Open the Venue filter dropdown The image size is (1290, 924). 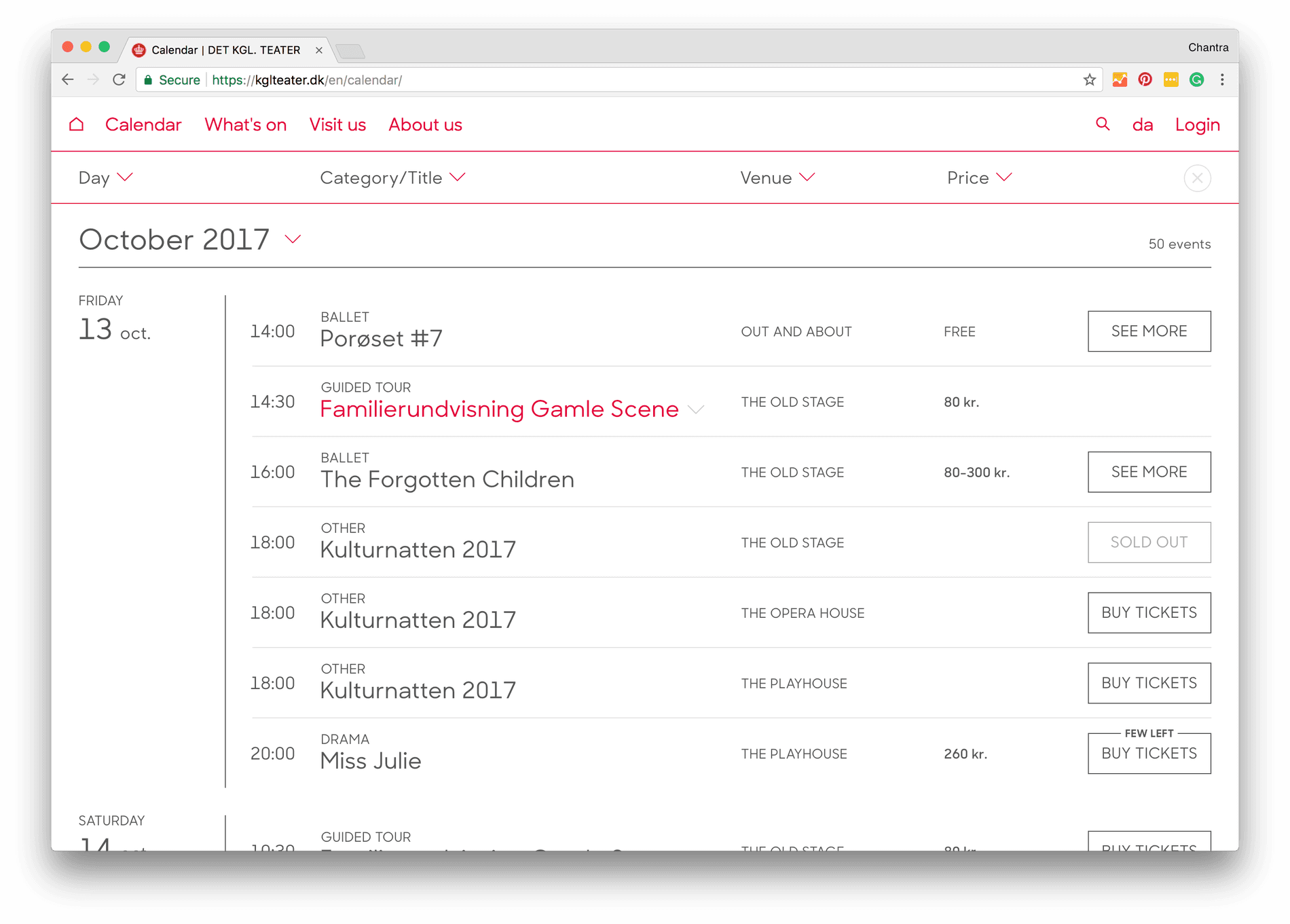click(777, 178)
